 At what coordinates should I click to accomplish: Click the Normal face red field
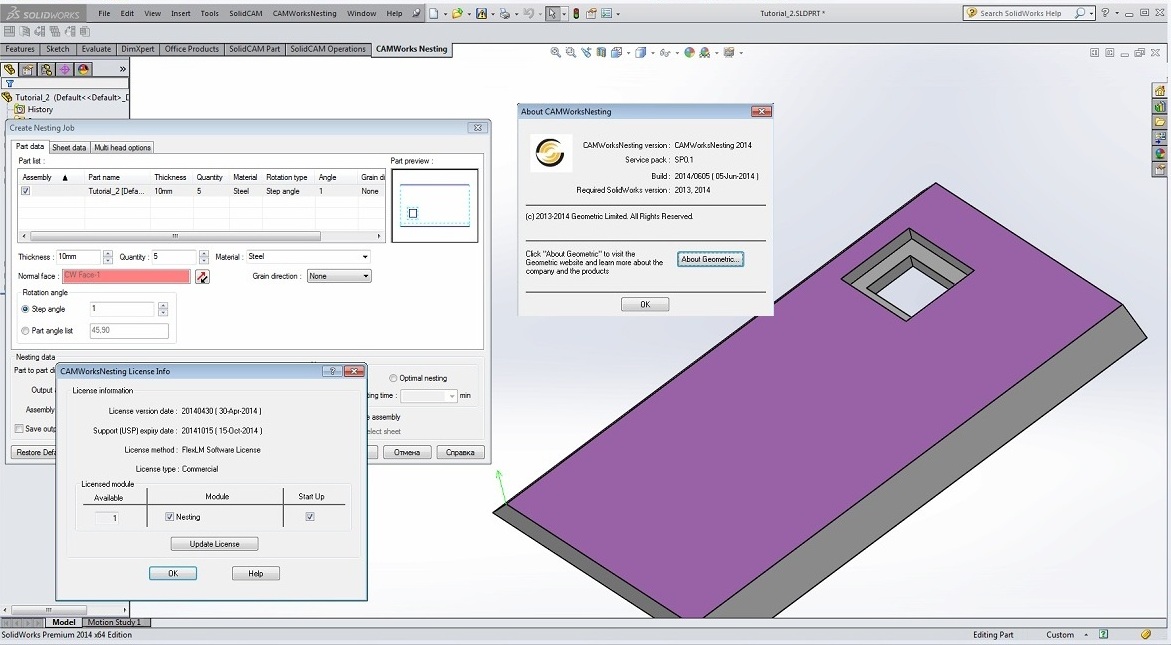[126, 276]
